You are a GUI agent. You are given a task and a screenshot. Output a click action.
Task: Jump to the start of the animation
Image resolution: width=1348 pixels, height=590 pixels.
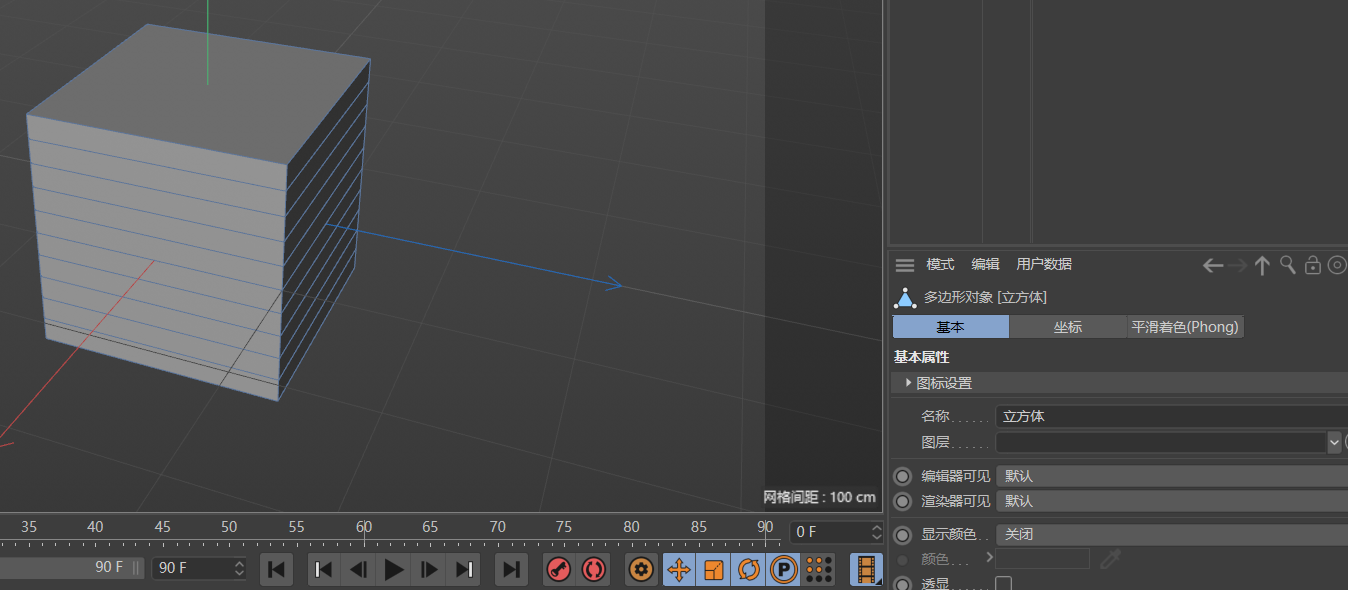(x=276, y=570)
